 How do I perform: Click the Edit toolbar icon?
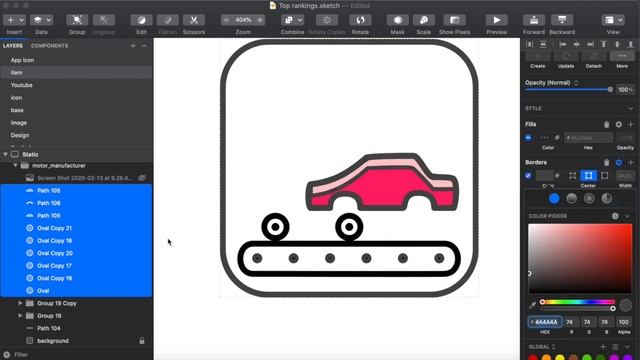[141, 20]
